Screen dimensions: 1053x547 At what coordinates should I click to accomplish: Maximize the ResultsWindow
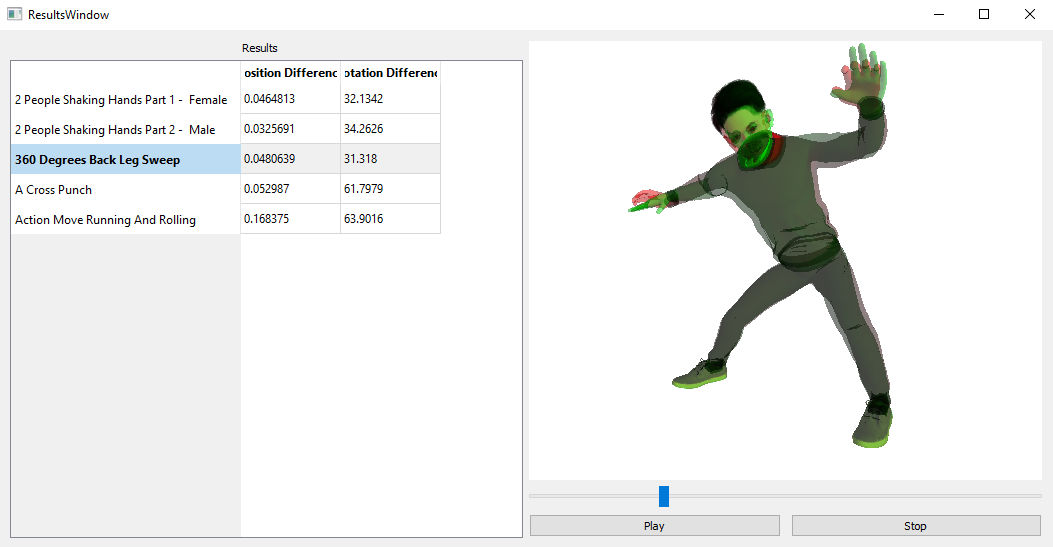coord(984,15)
